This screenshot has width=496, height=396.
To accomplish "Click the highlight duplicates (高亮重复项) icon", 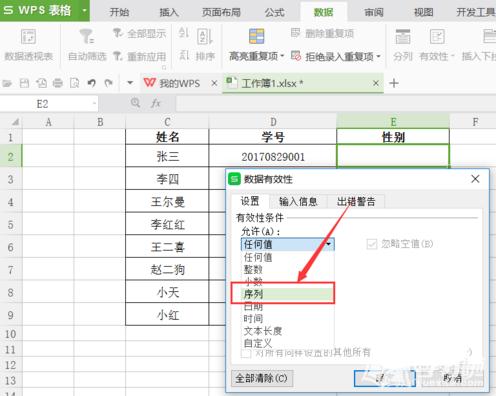I will click(x=256, y=36).
